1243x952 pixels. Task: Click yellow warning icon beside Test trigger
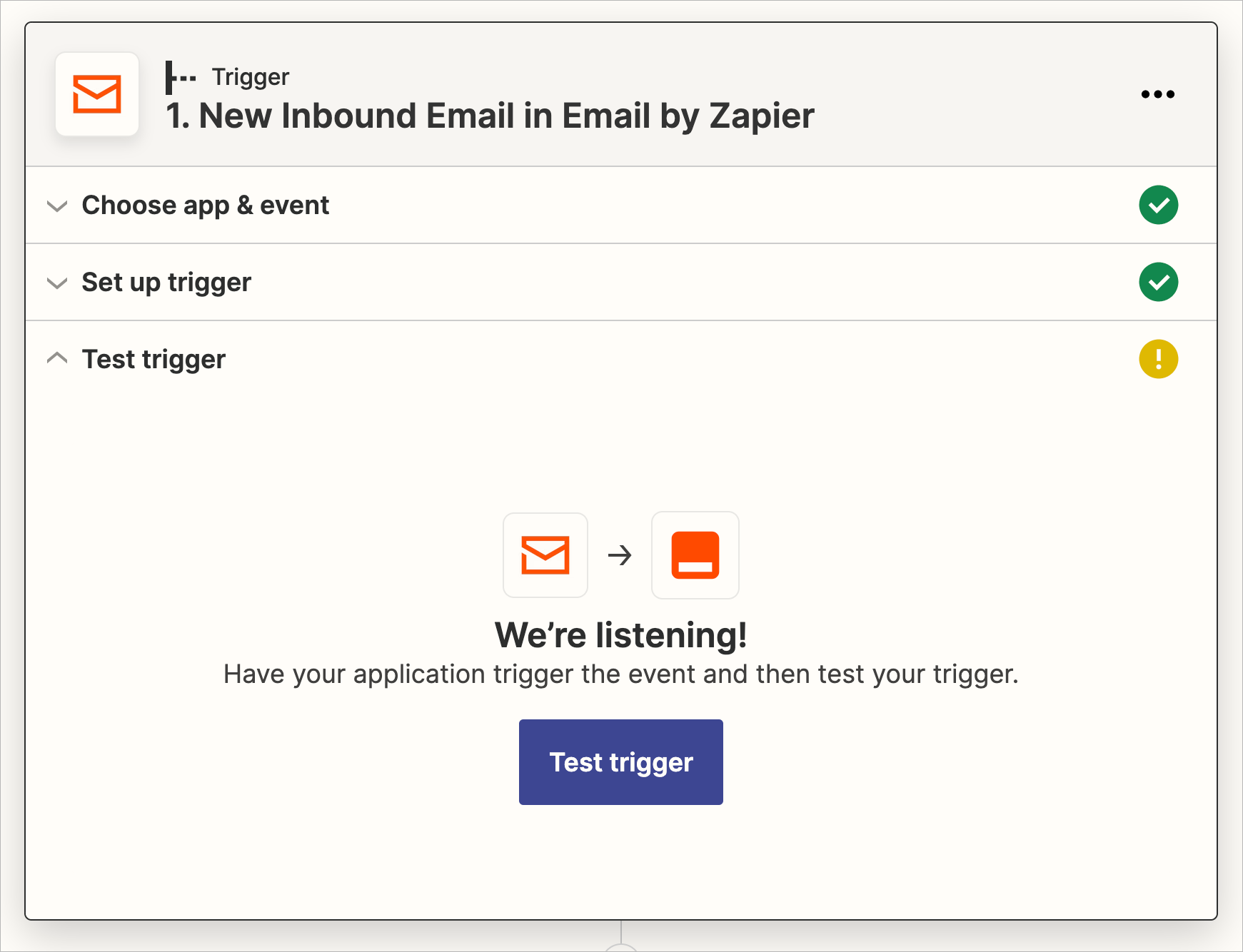pyautogui.click(x=1158, y=359)
